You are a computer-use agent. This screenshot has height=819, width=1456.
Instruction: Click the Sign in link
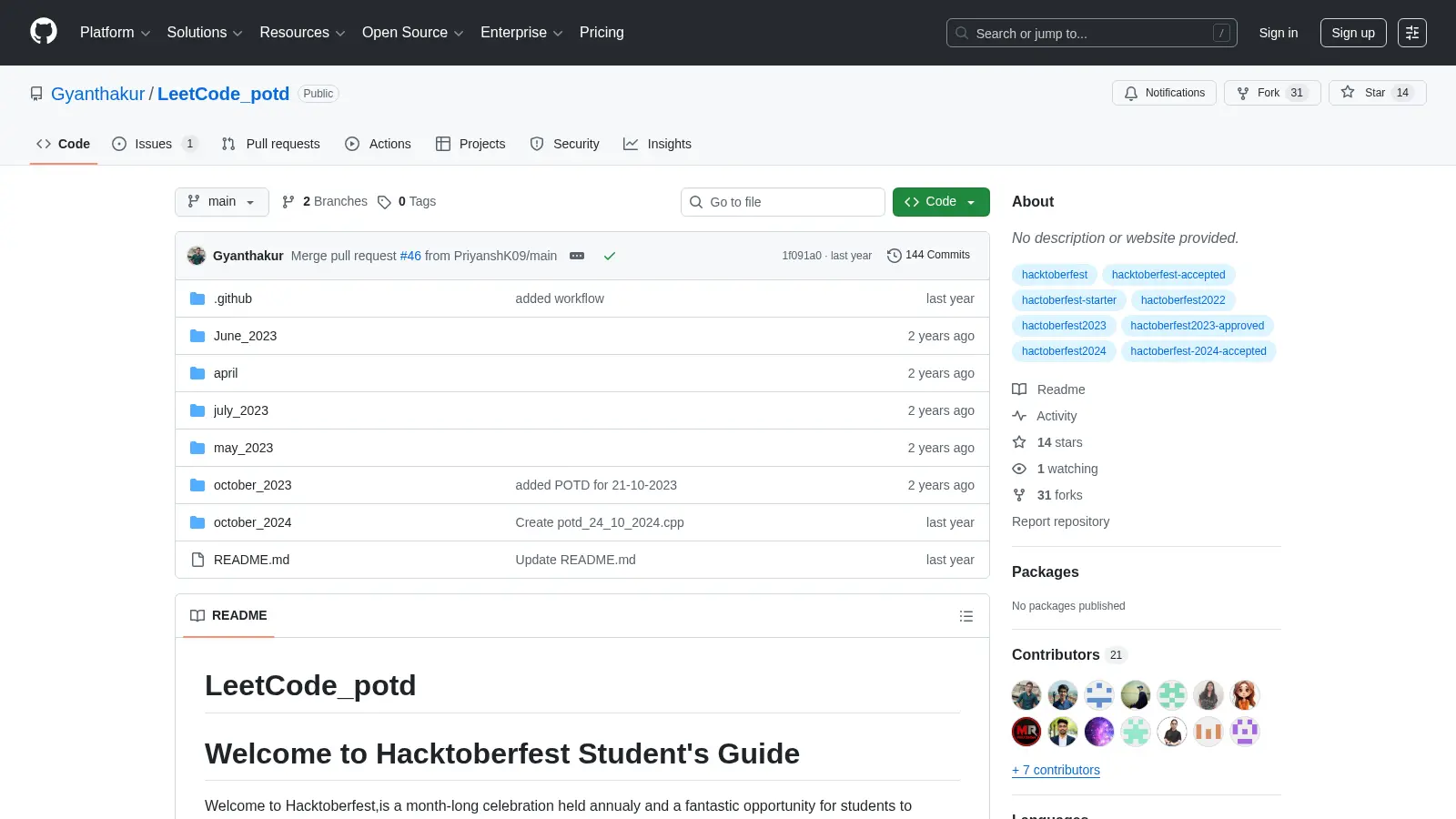click(1279, 33)
